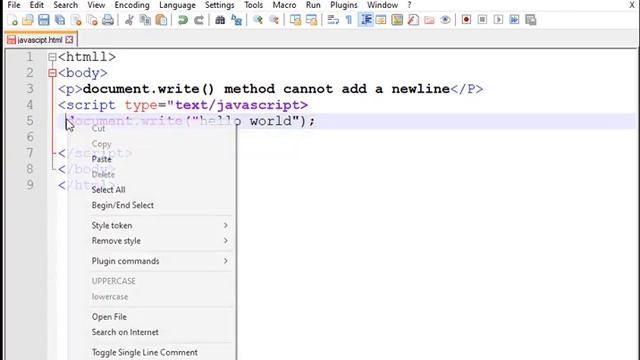Save the file with the Save icon
Screen dimensions: 640x360
(x=44, y=20)
